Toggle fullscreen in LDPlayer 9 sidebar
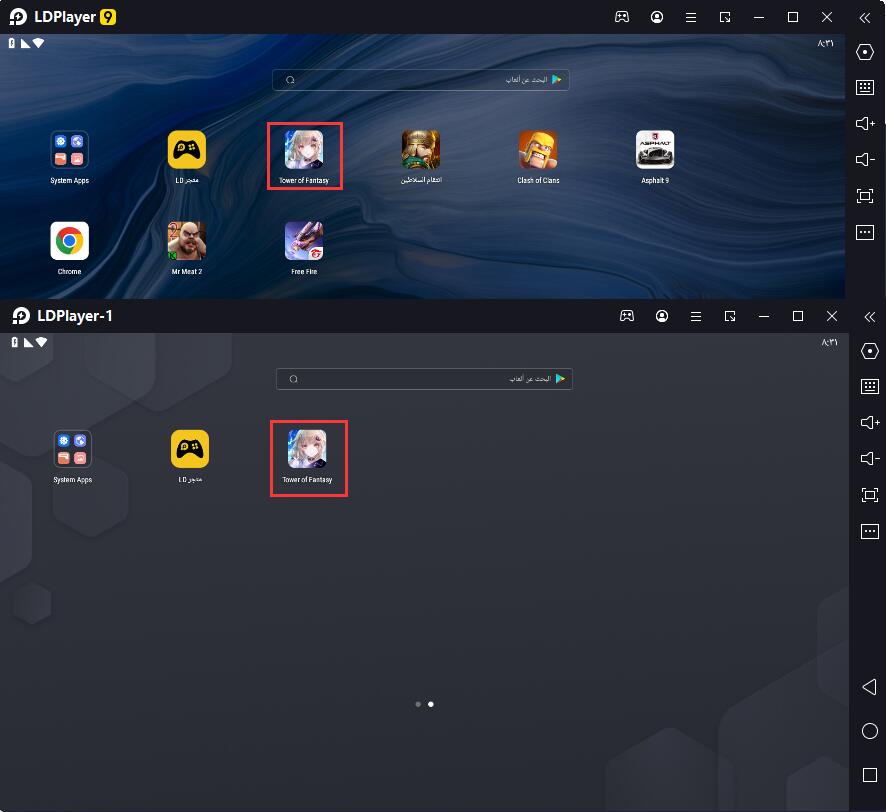 tap(865, 196)
